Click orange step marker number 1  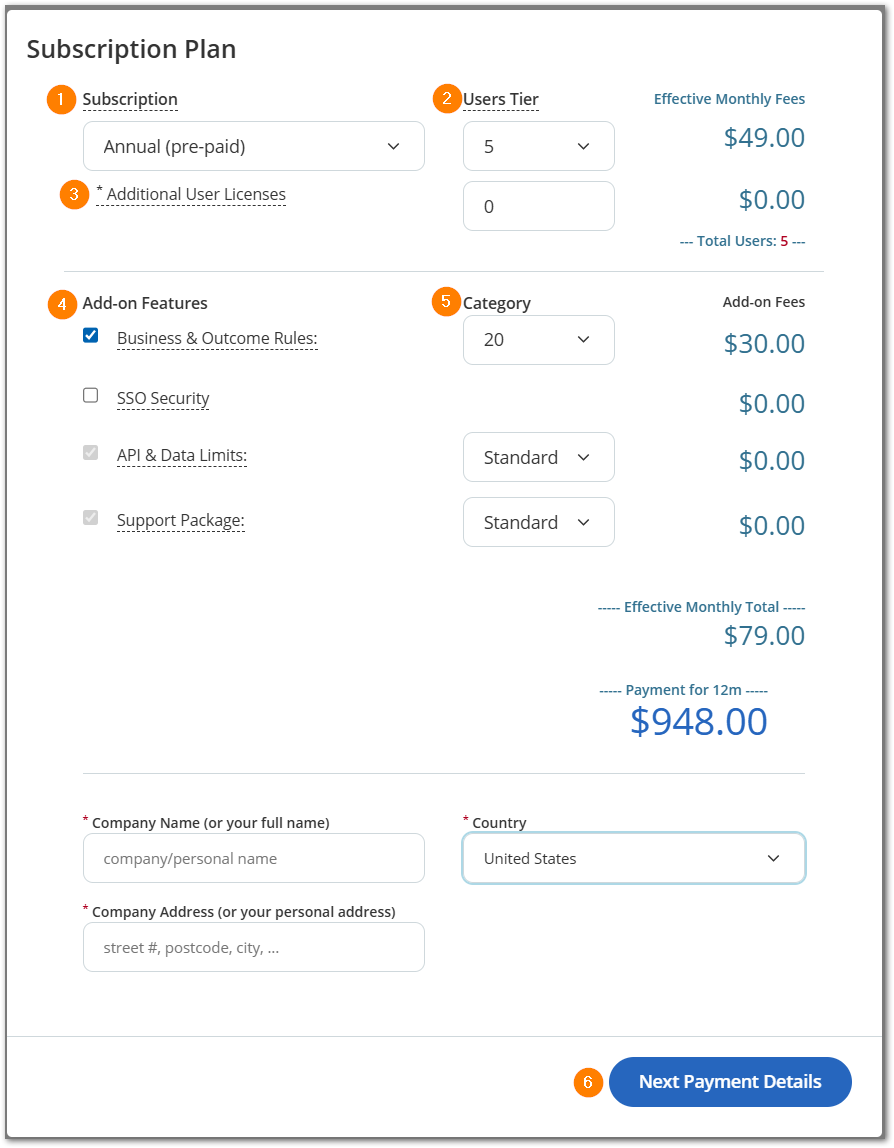coord(61,100)
